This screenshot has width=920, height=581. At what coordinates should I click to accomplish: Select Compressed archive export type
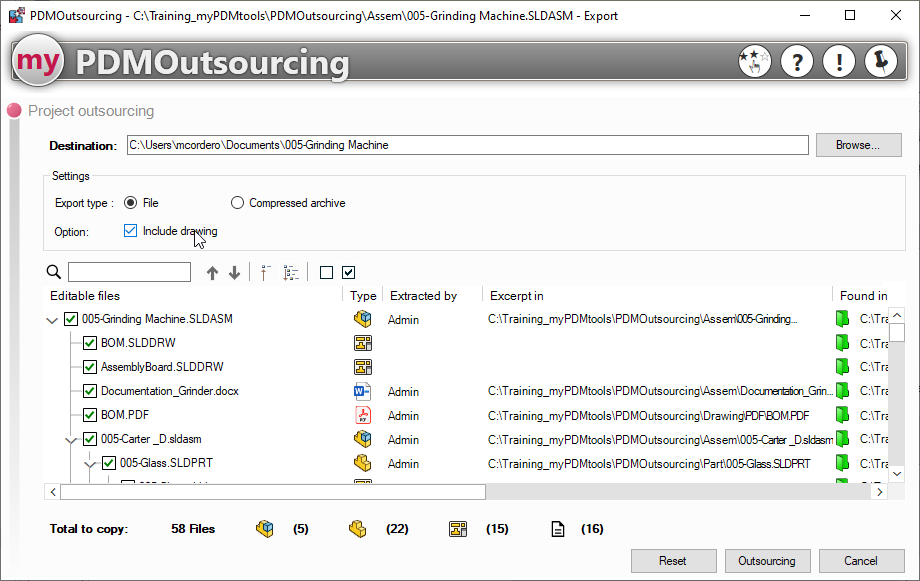(x=237, y=203)
